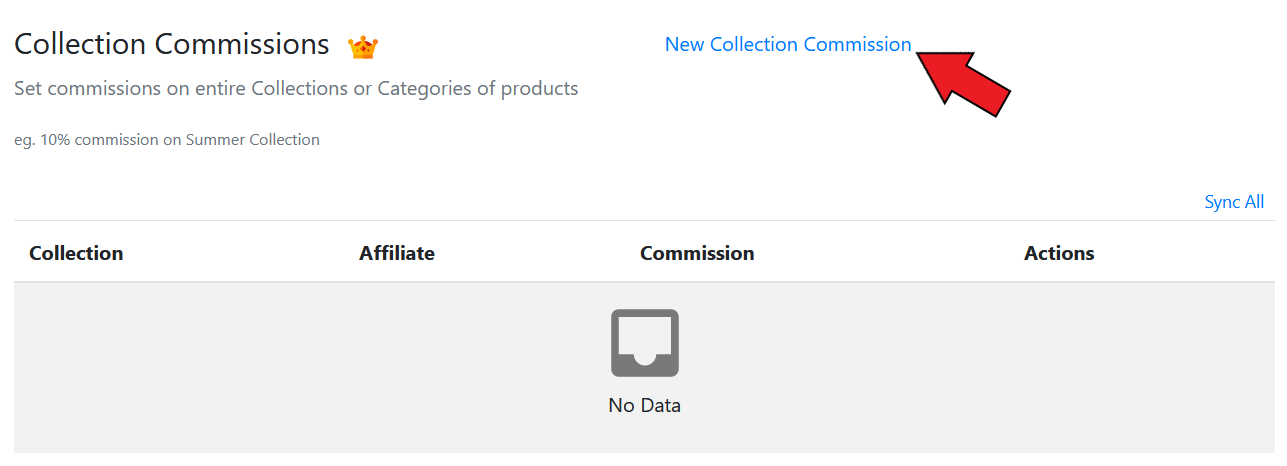Screen dimensions: 1287x466
Task: Click the crown icon beside Collection Commissions
Action: [362, 47]
